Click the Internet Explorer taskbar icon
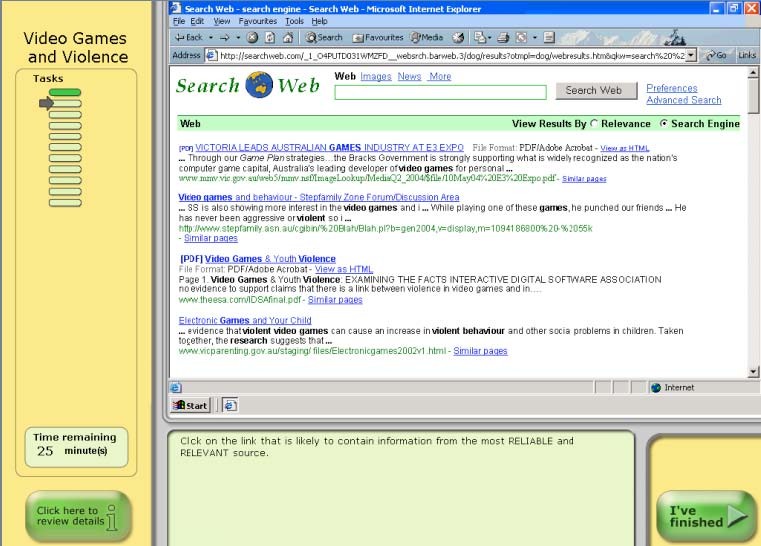The image size is (761, 546). click(230, 405)
